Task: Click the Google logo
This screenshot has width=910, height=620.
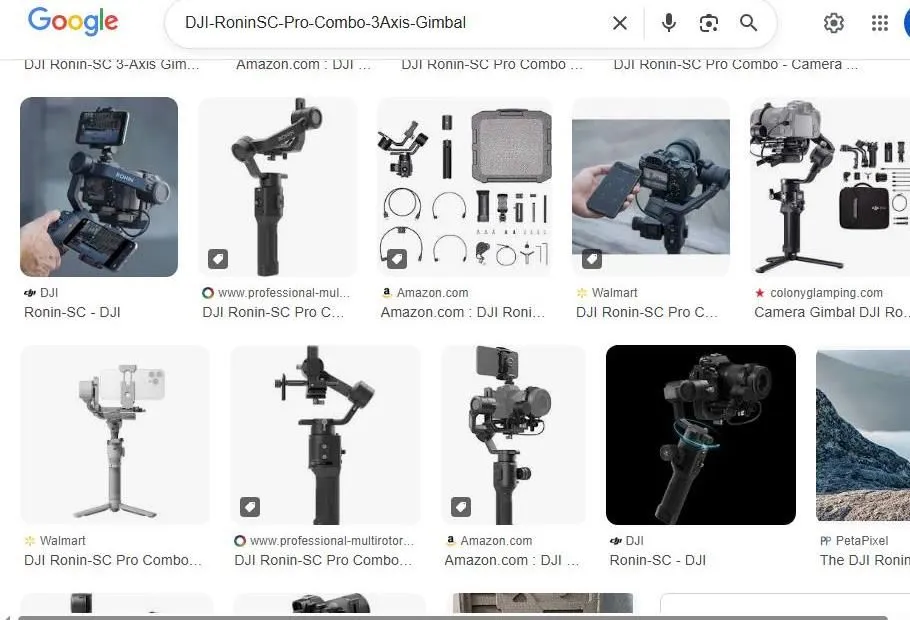Action: click(73, 22)
